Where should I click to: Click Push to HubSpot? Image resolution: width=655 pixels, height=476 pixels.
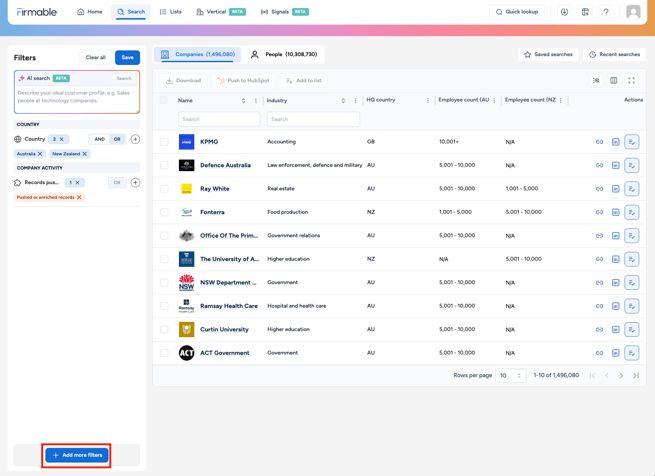pyautogui.click(x=243, y=80)
